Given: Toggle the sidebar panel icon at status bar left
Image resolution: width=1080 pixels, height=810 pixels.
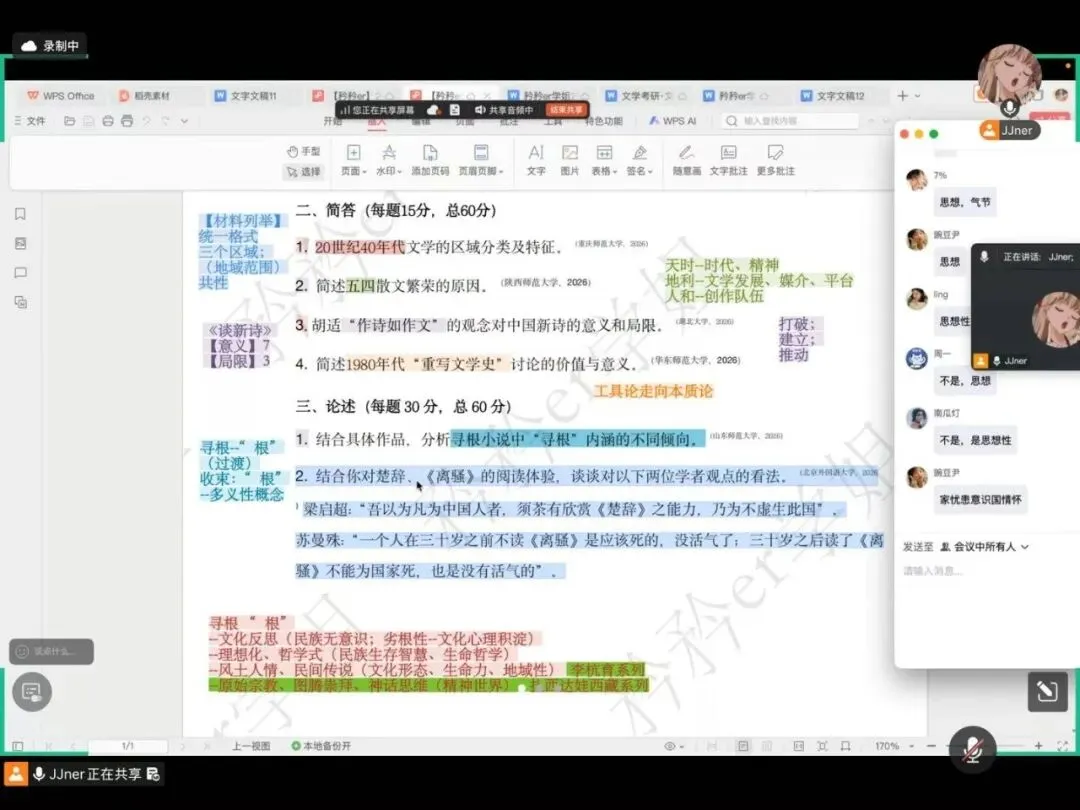Looking at the screenshot, I should [x=18, y=746].
